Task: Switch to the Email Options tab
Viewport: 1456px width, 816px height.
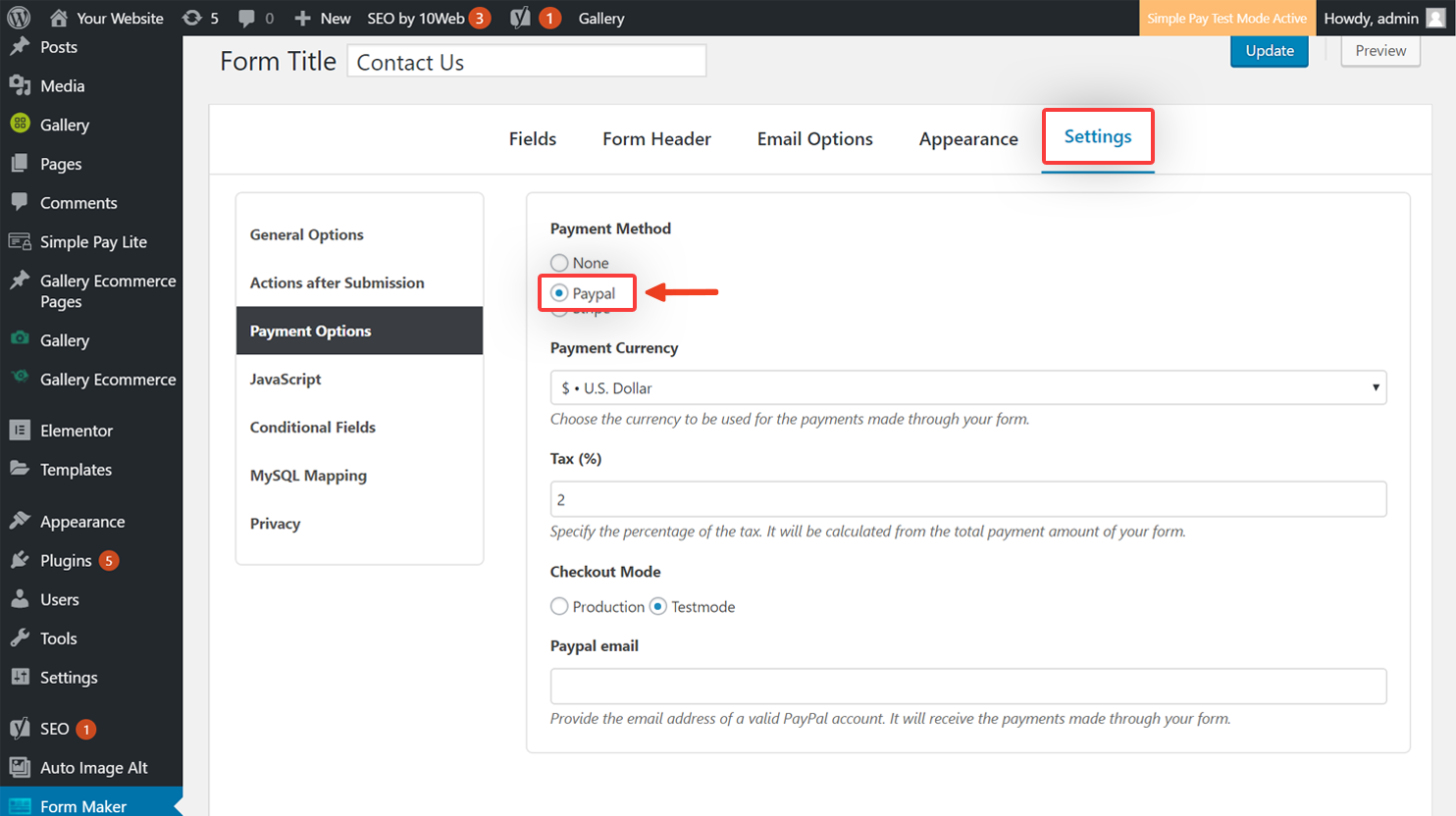Action: [x=815, y=139]
